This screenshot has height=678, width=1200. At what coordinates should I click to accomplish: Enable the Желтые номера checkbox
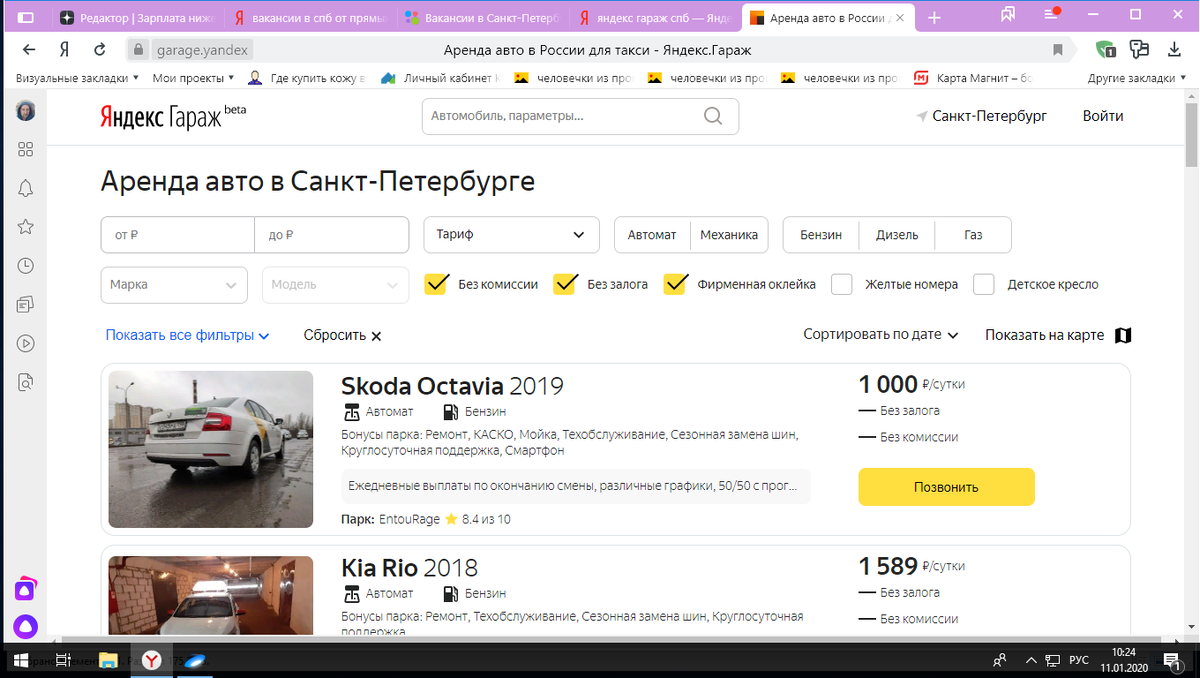[841, 284]
